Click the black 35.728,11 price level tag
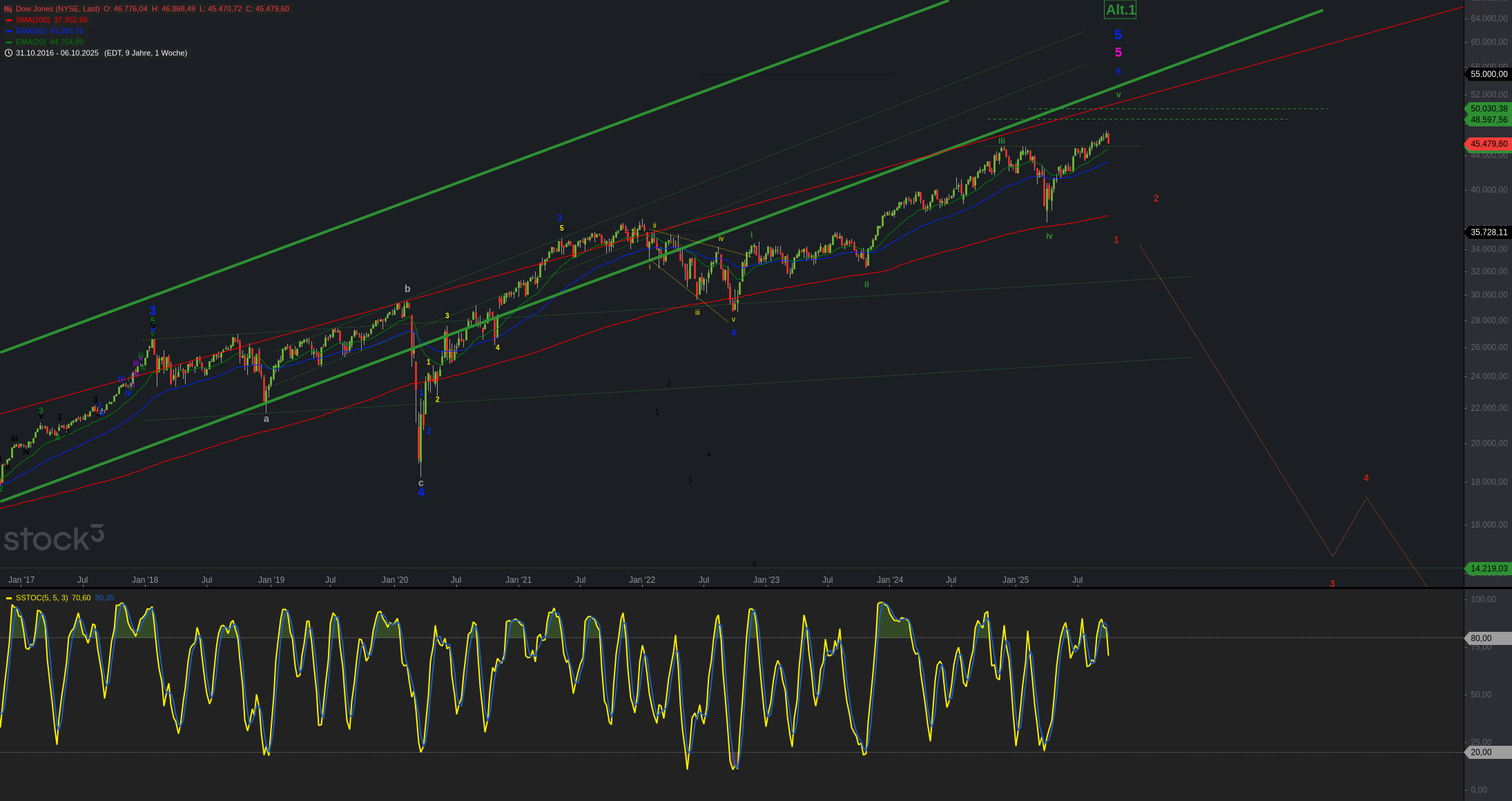Image resolution: width=1512 pixels, height=801 pixels. click(1489, 232)
